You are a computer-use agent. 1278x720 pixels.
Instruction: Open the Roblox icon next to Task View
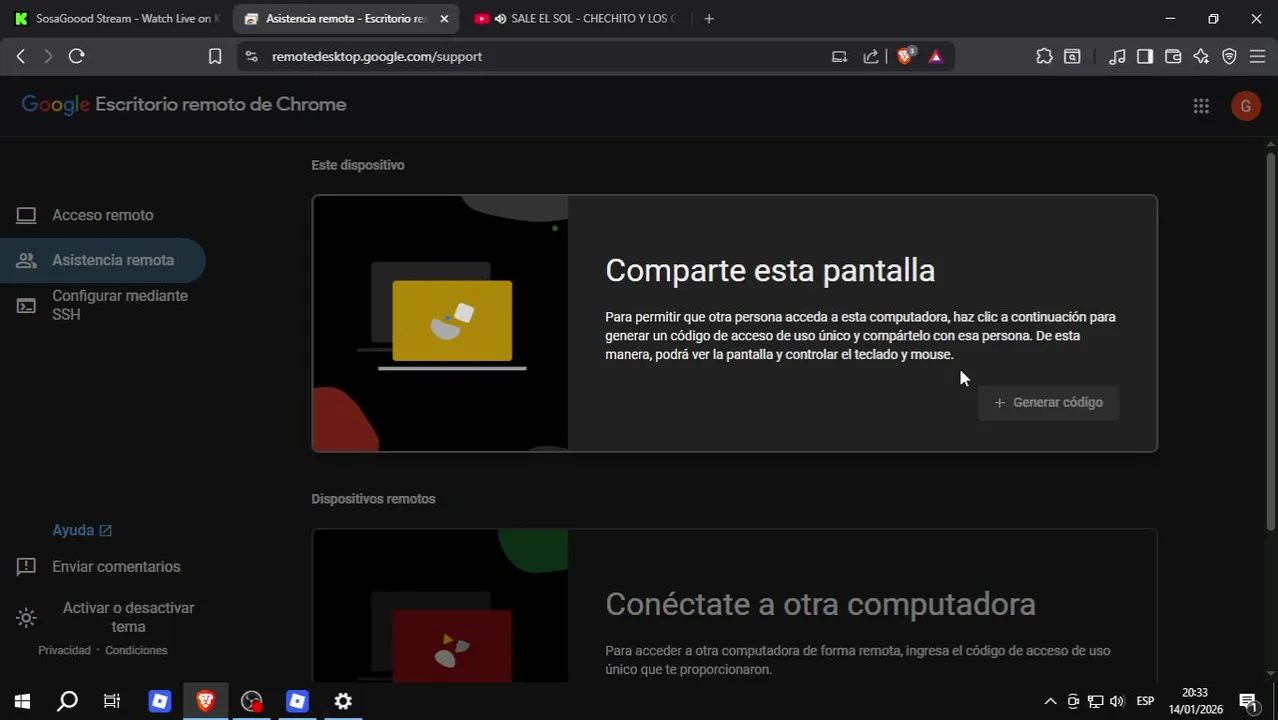[160, 701]
